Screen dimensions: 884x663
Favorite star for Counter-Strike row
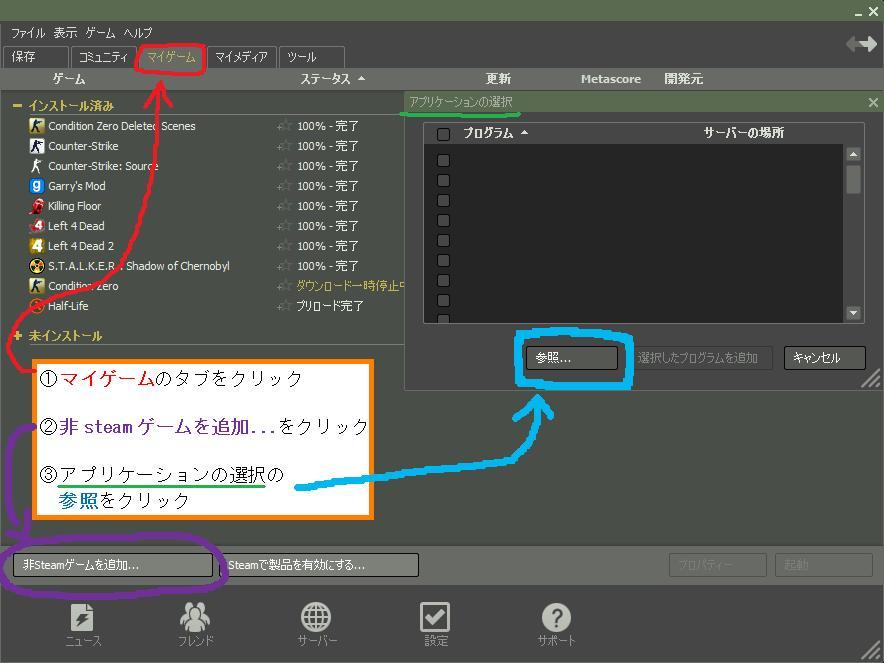pyautogui.click(x=284, y=146)
